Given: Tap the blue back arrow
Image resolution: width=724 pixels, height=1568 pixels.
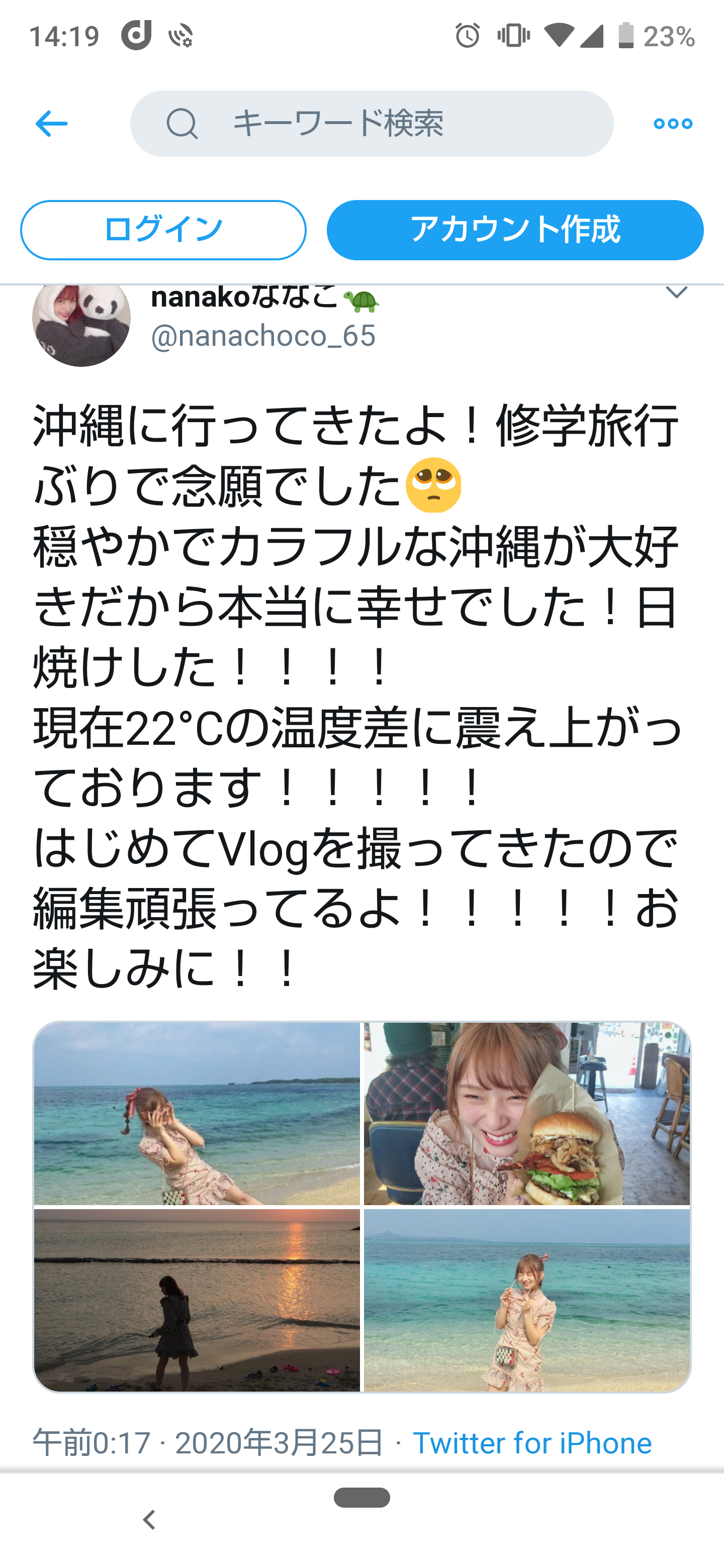Looking at the screenshot, I should click(51, 124).
